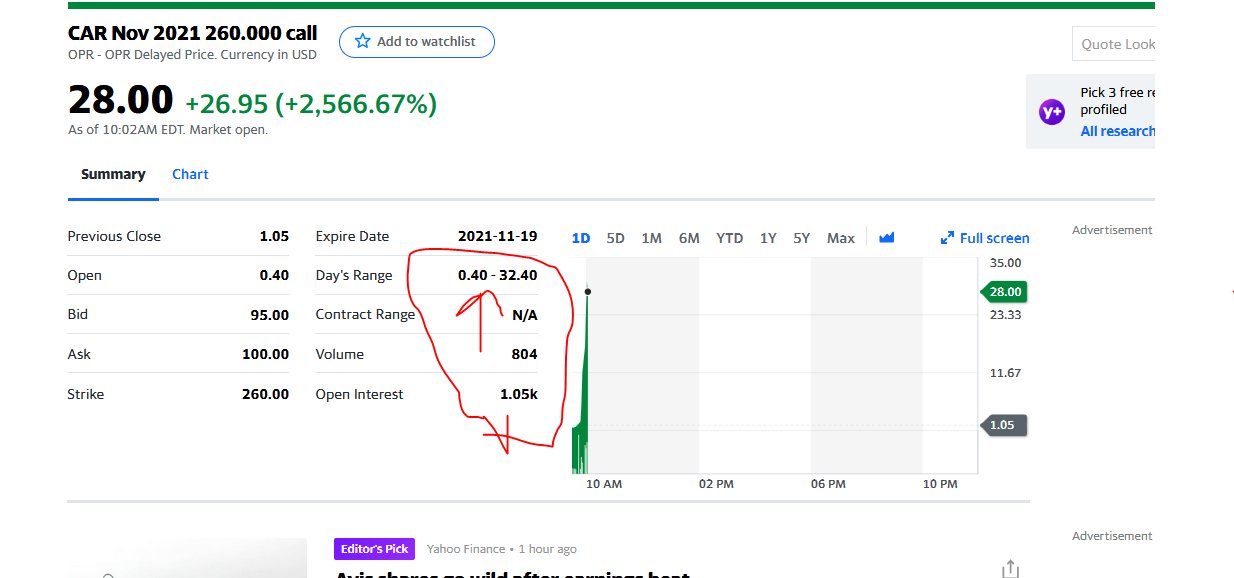Click the title 'CAR Nov 2021 260.000 call'
Viewport: 1234px width, 578px height.
(193, 34)
